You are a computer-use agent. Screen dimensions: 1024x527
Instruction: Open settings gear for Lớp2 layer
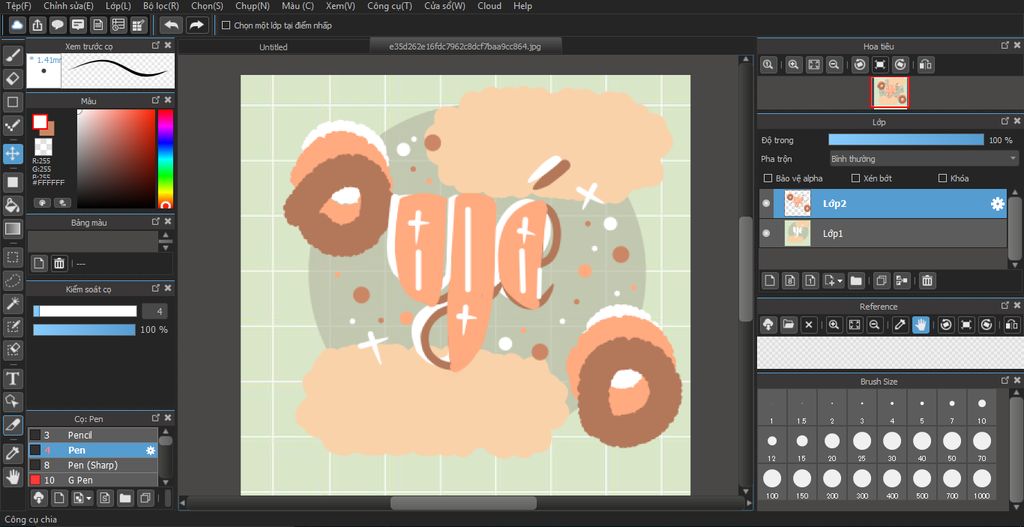[x=997, y=204]
